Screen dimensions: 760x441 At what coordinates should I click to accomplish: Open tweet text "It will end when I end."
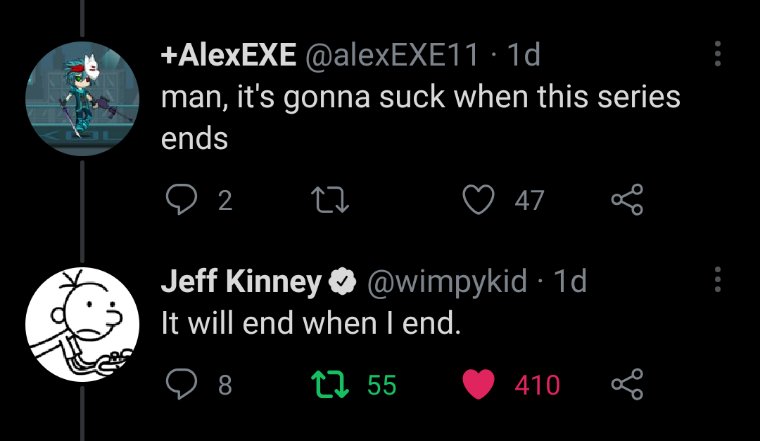(311, 324)
